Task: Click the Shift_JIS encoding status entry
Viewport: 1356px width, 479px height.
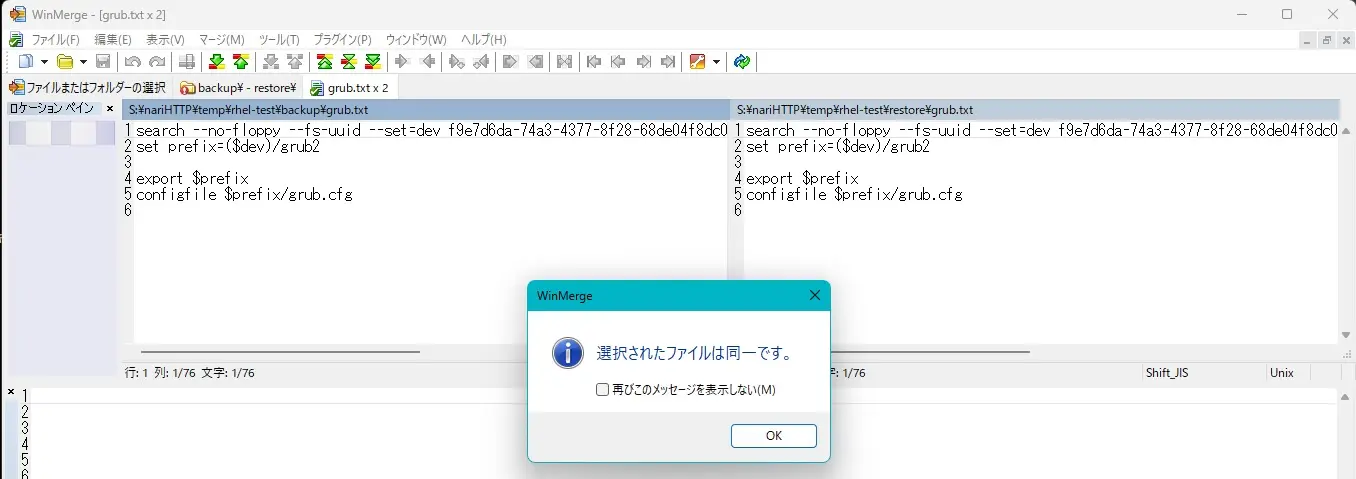Action: click(1166, 373)
